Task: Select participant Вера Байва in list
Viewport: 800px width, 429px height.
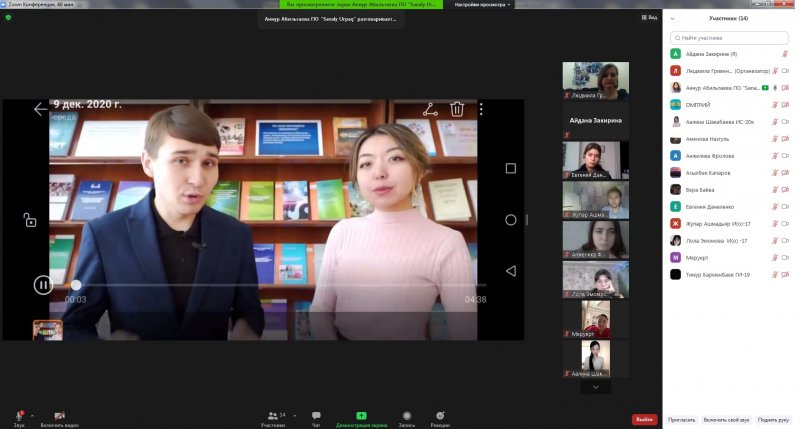Action: point(729,190)
